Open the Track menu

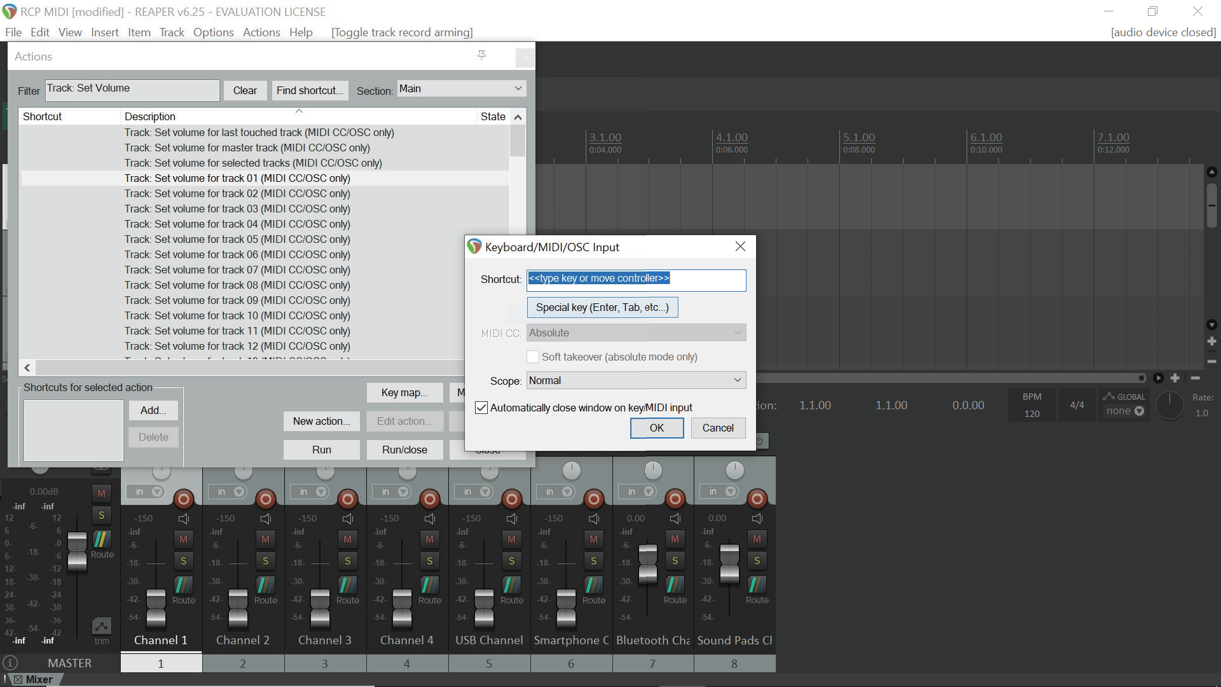tap(171, 32)
